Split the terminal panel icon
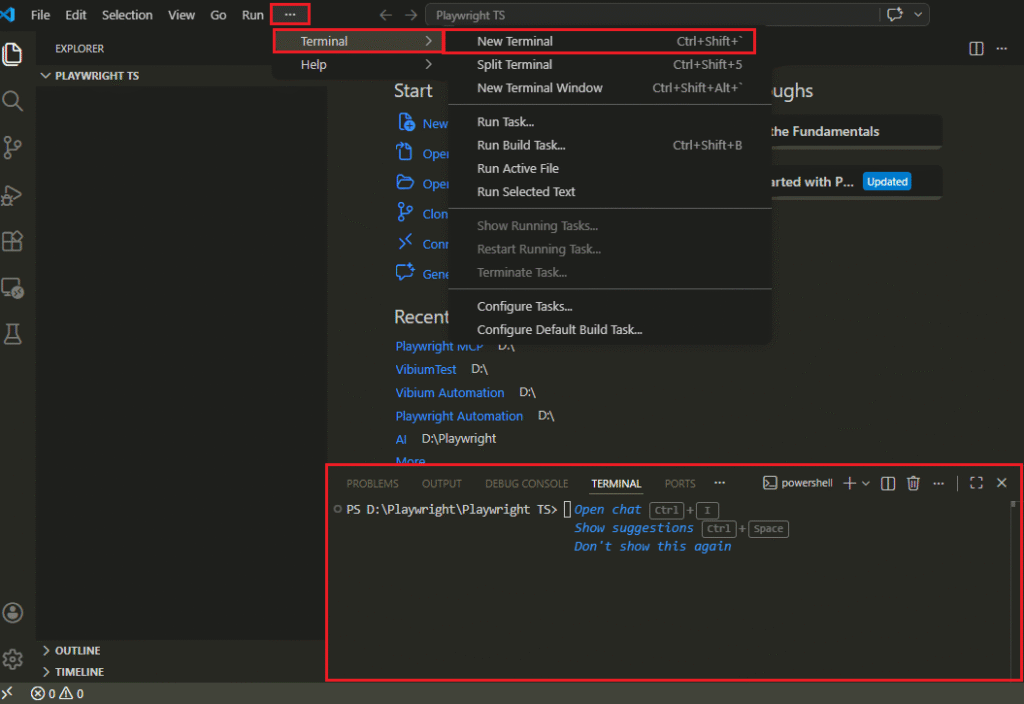The height and width of the screenshot is (704, 1024). point(888,483)
